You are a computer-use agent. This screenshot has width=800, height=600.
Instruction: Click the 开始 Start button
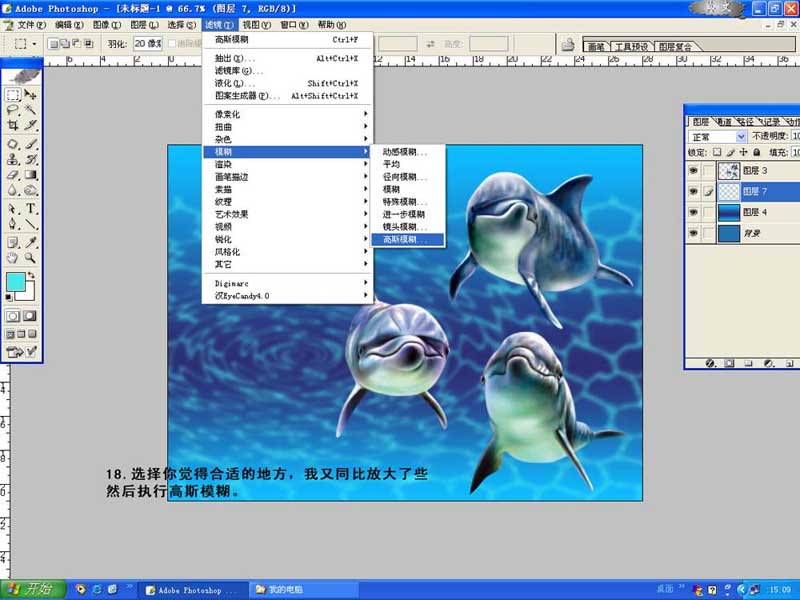(33, 589)
